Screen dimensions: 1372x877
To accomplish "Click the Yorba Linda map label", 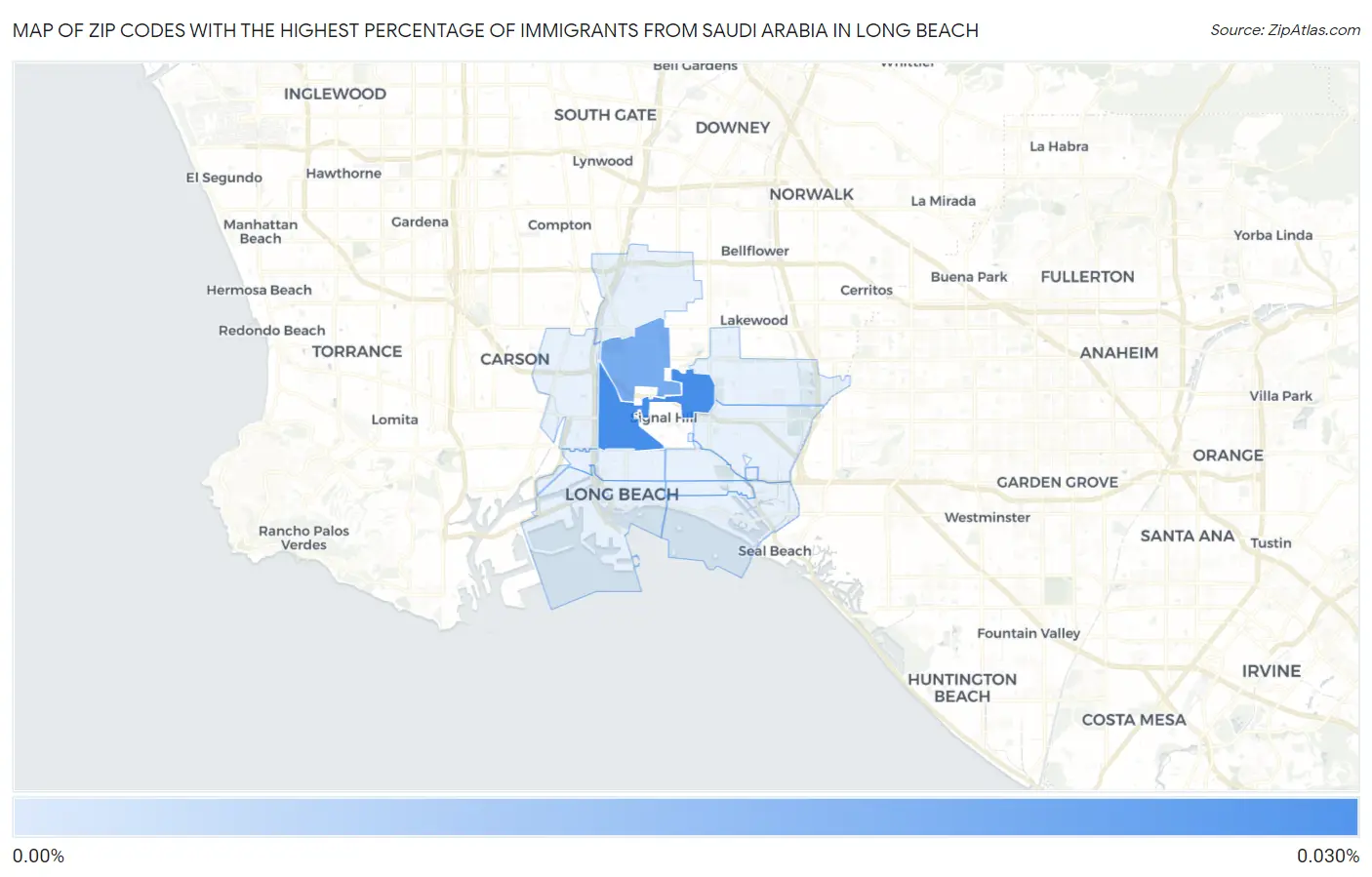I will [1272, 235].
